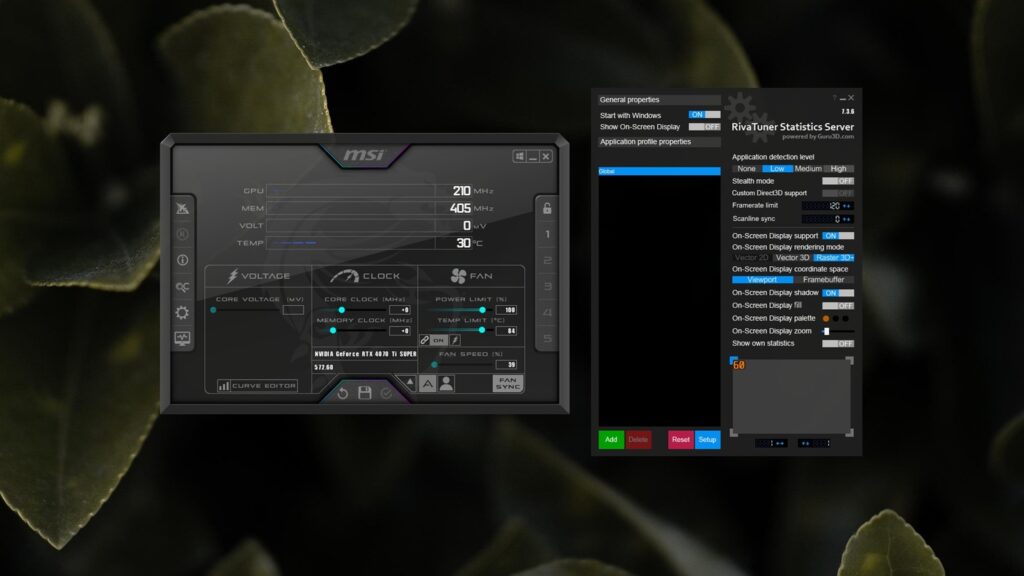Click the bar chart Curve Editor icon
This screenshot has width=1024, height=576.
(x=223, y=386)
